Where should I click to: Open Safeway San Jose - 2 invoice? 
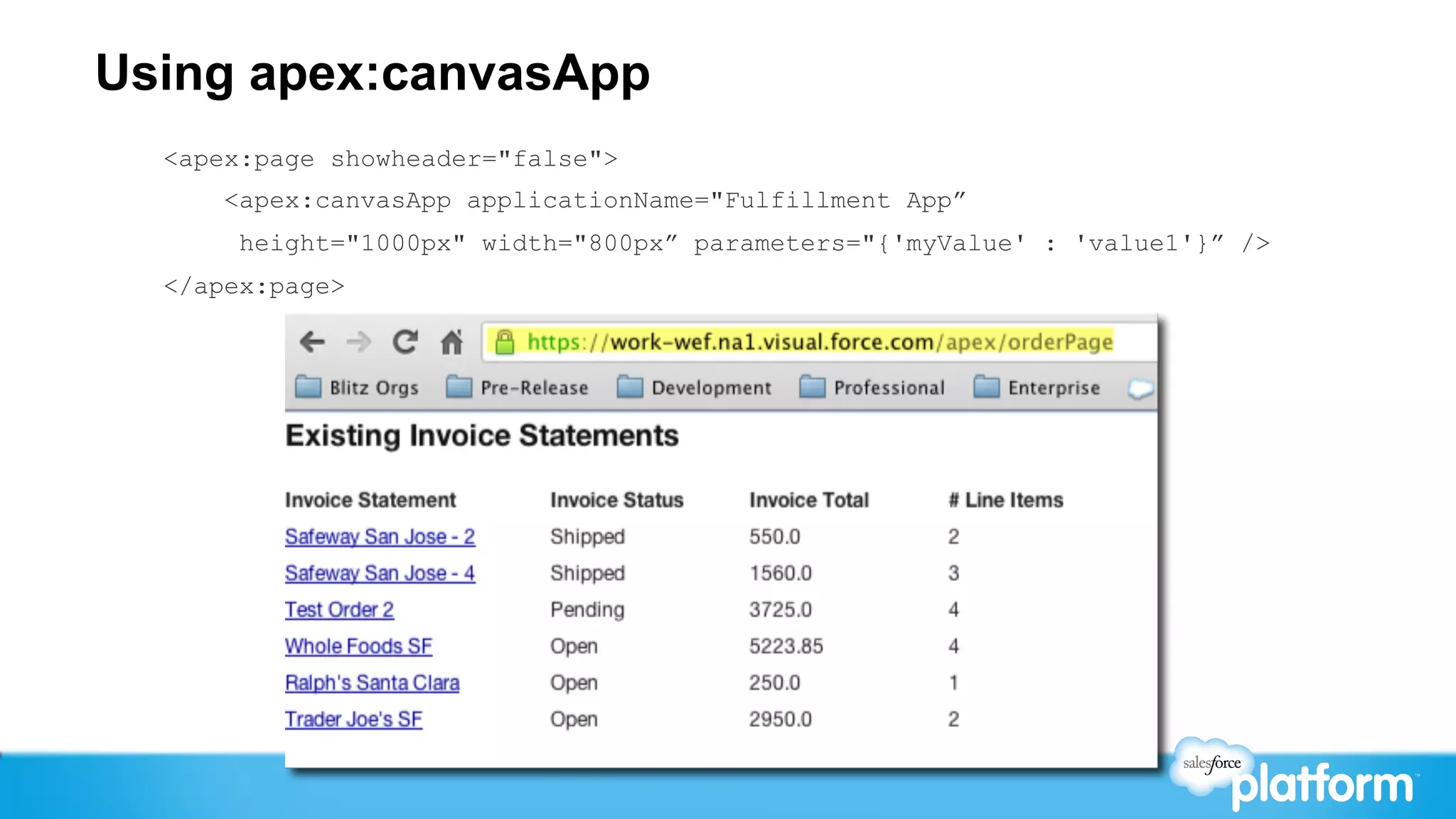pyautogui.click(x=380, y=537)
